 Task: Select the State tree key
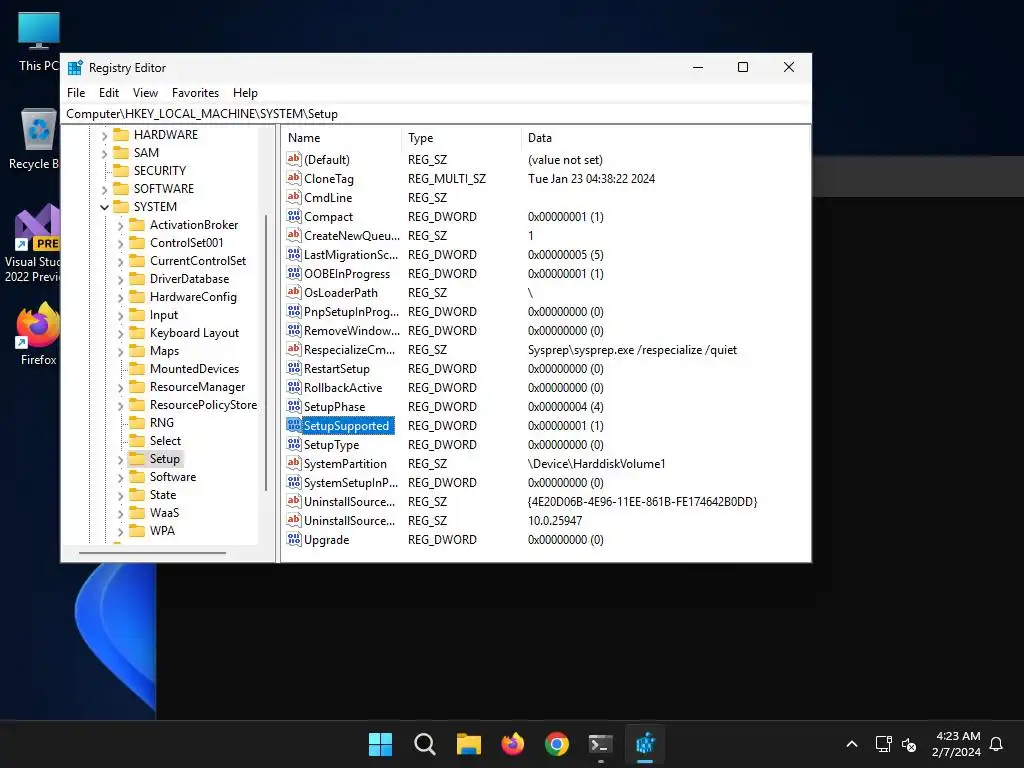(x=163, y=495)
